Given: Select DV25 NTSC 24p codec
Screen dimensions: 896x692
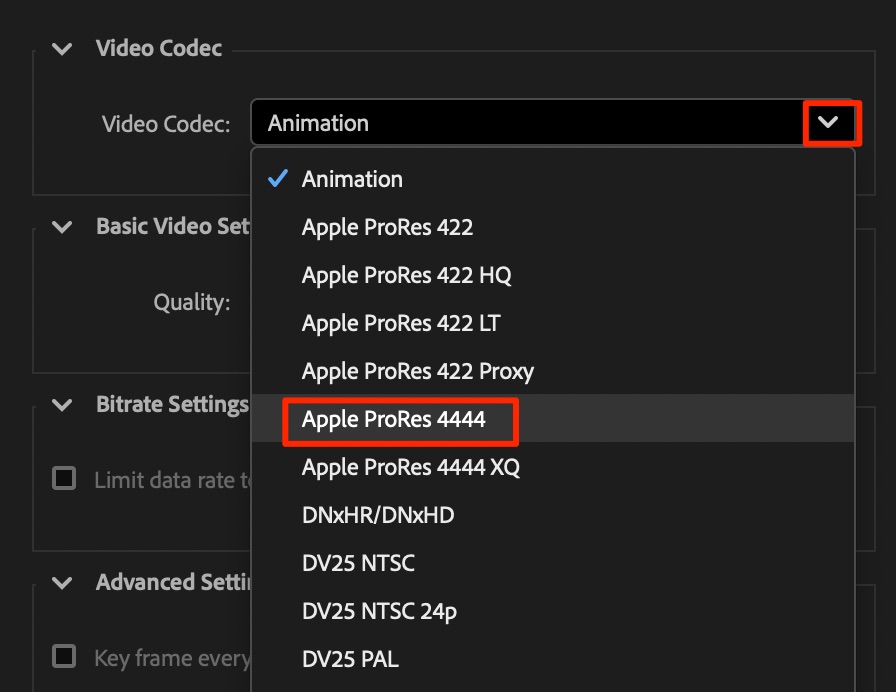Looking at the screenshot, I should 379,612.
